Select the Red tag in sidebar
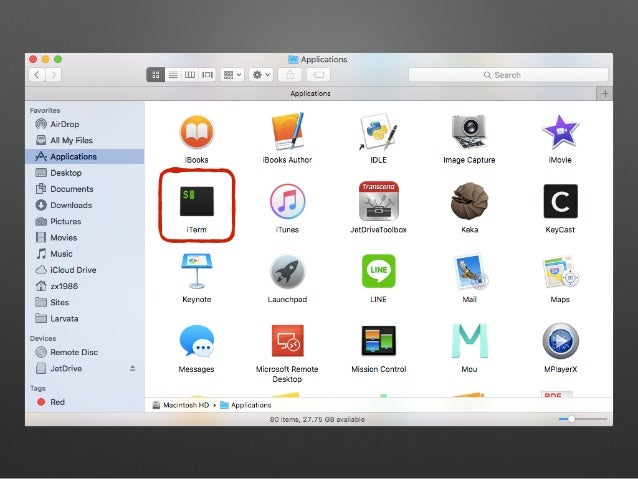 [85, 402]
